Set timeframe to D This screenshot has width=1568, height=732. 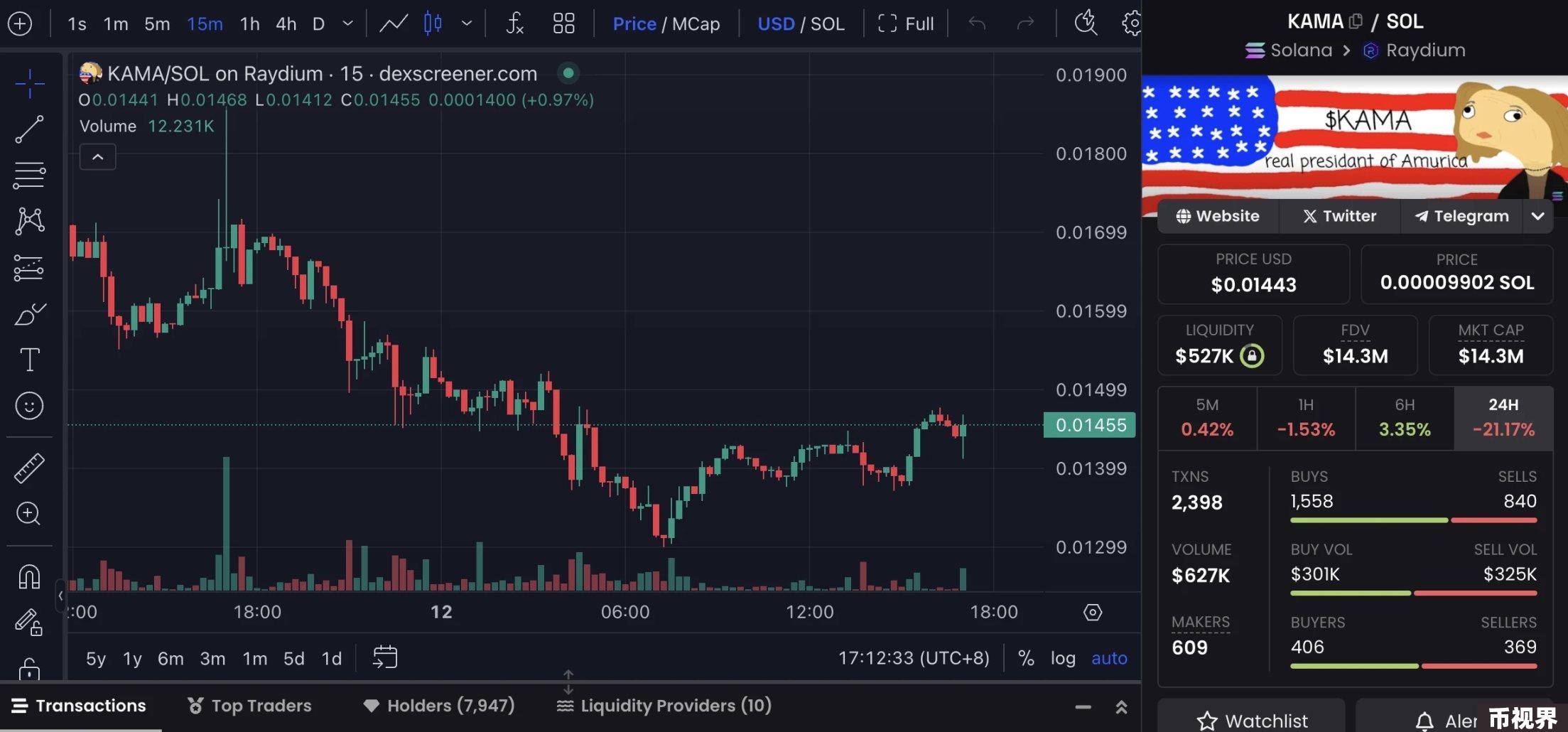pos(318,23)
